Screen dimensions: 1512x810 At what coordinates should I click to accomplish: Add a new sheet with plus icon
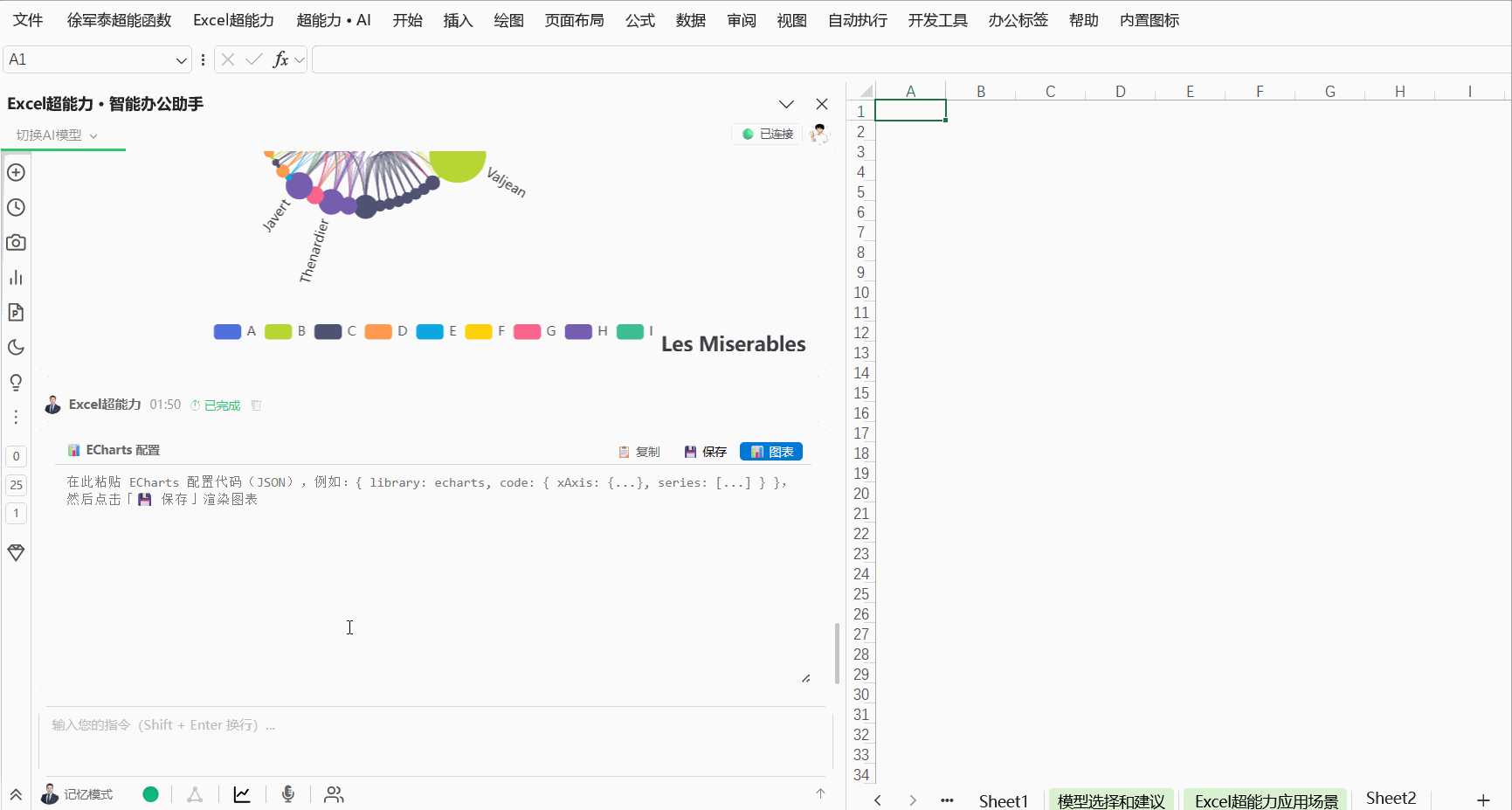click(x=1483, y=800)
